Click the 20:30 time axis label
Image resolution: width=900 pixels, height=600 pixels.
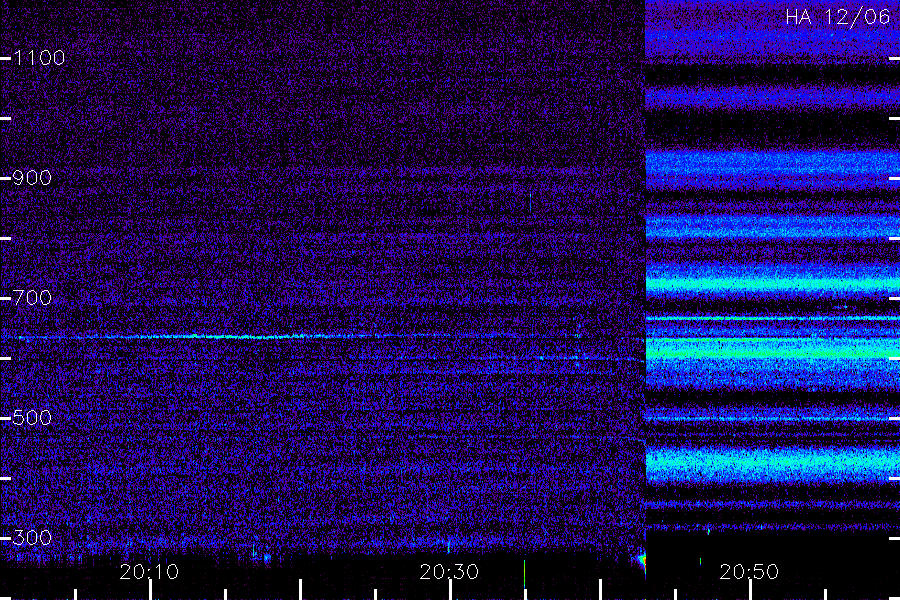click(x=449, y=572)
